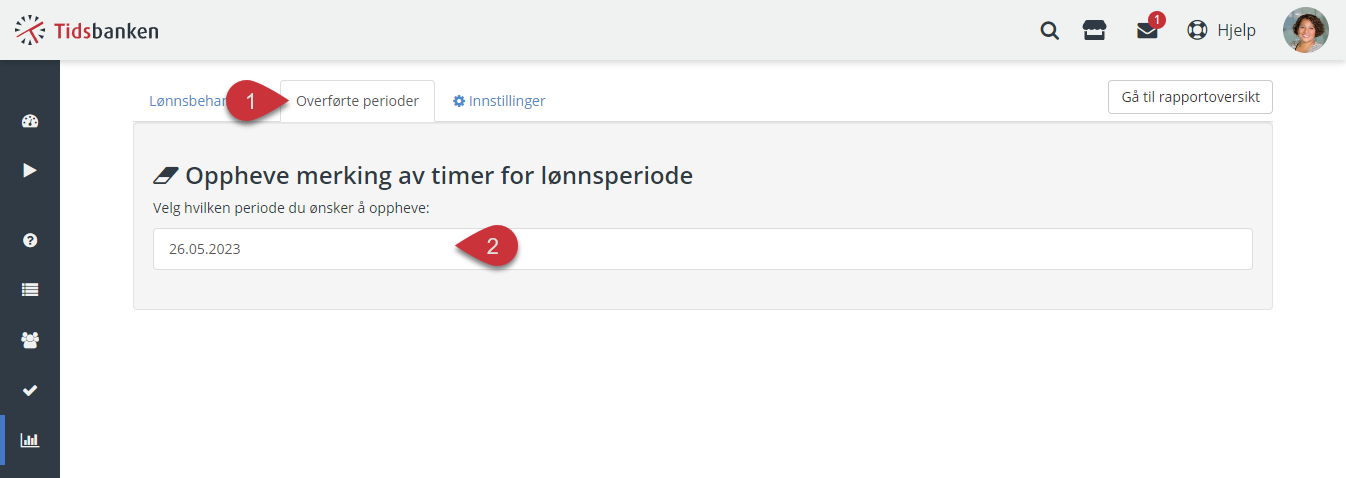Open the period dropdown showing 26.05.2023

[x=702, y=249]
